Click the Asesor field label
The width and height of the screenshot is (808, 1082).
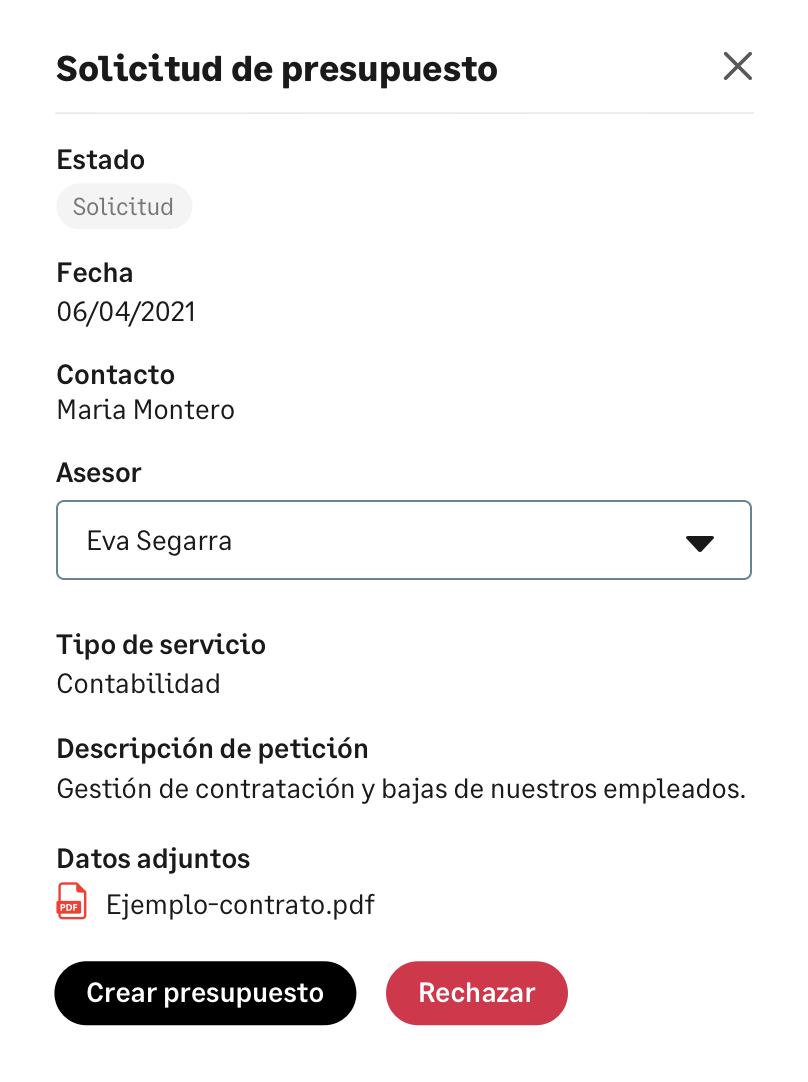click(x=99, y=473)
